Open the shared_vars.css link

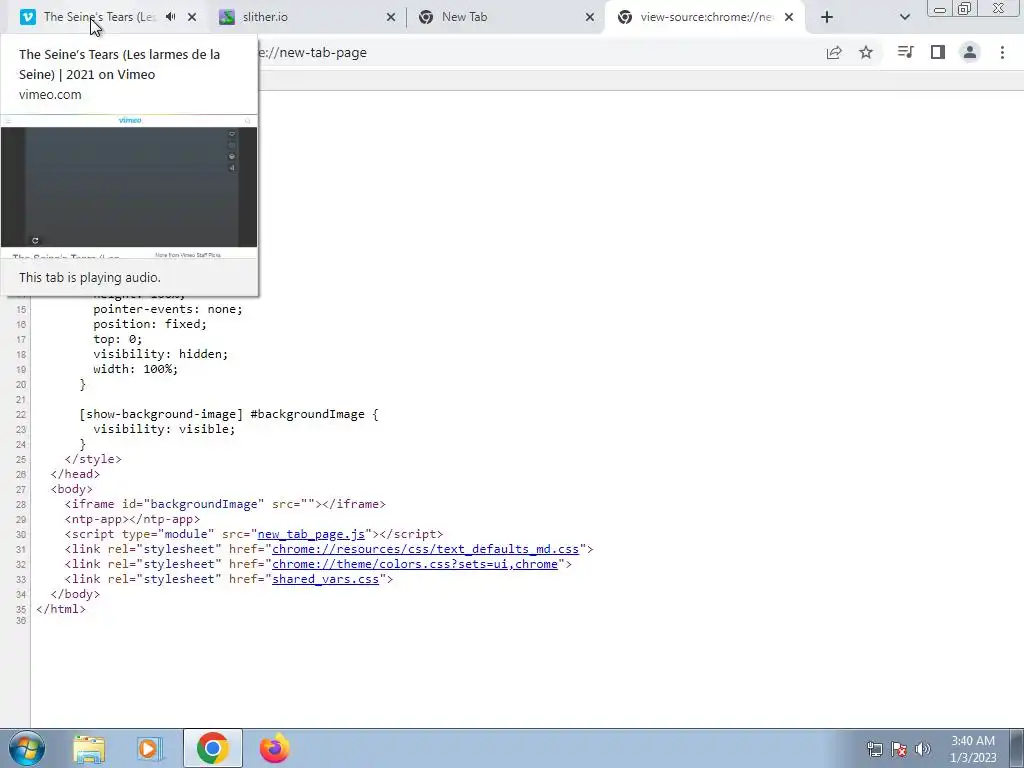coord(325,579)
